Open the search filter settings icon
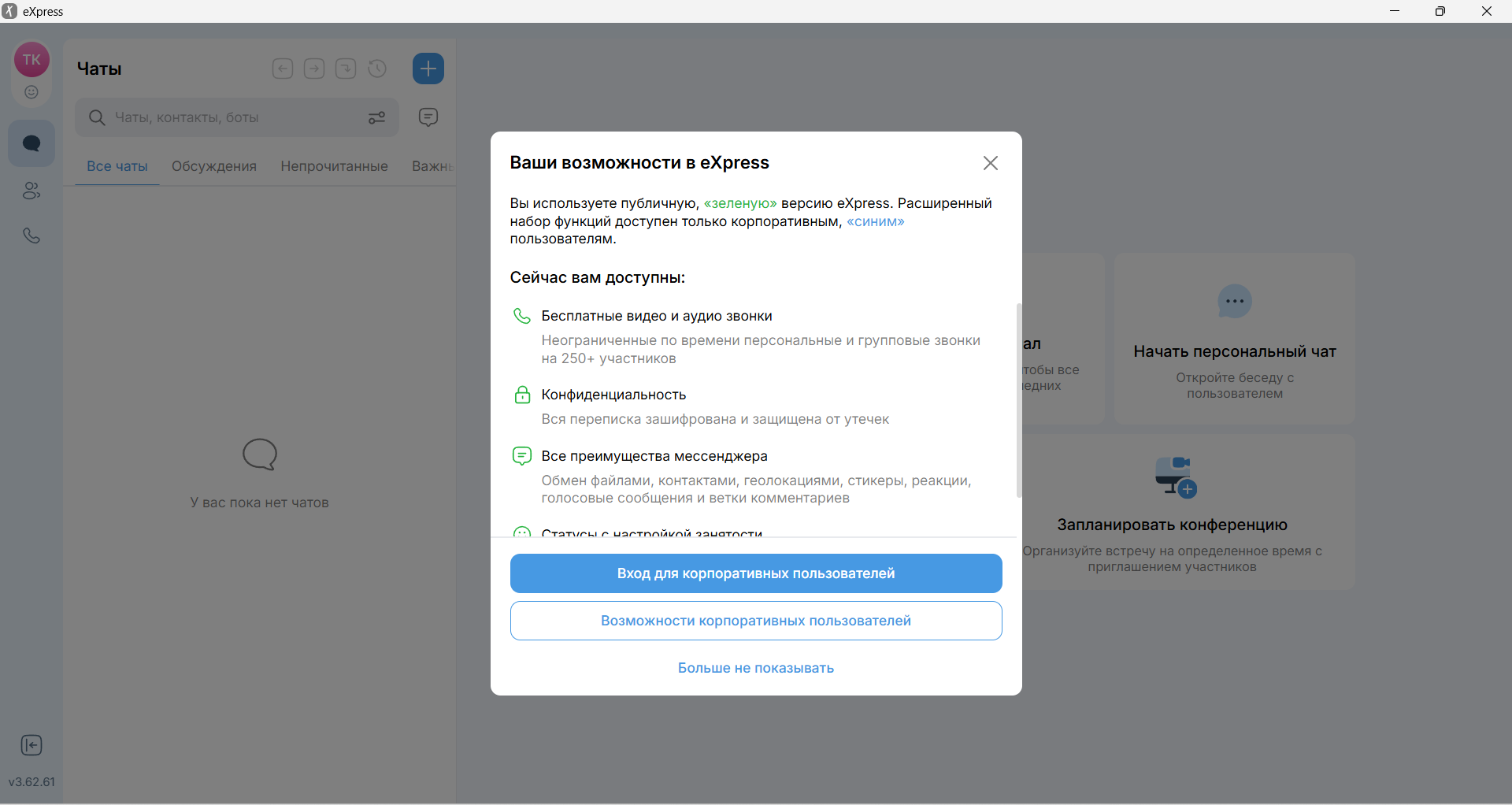This screenshot has height=805, width=1512. (377, 117)
